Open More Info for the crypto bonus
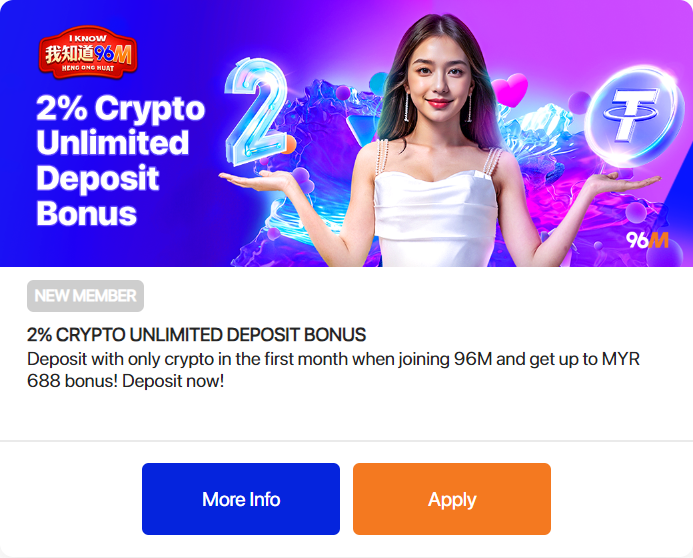 [241, 499]
